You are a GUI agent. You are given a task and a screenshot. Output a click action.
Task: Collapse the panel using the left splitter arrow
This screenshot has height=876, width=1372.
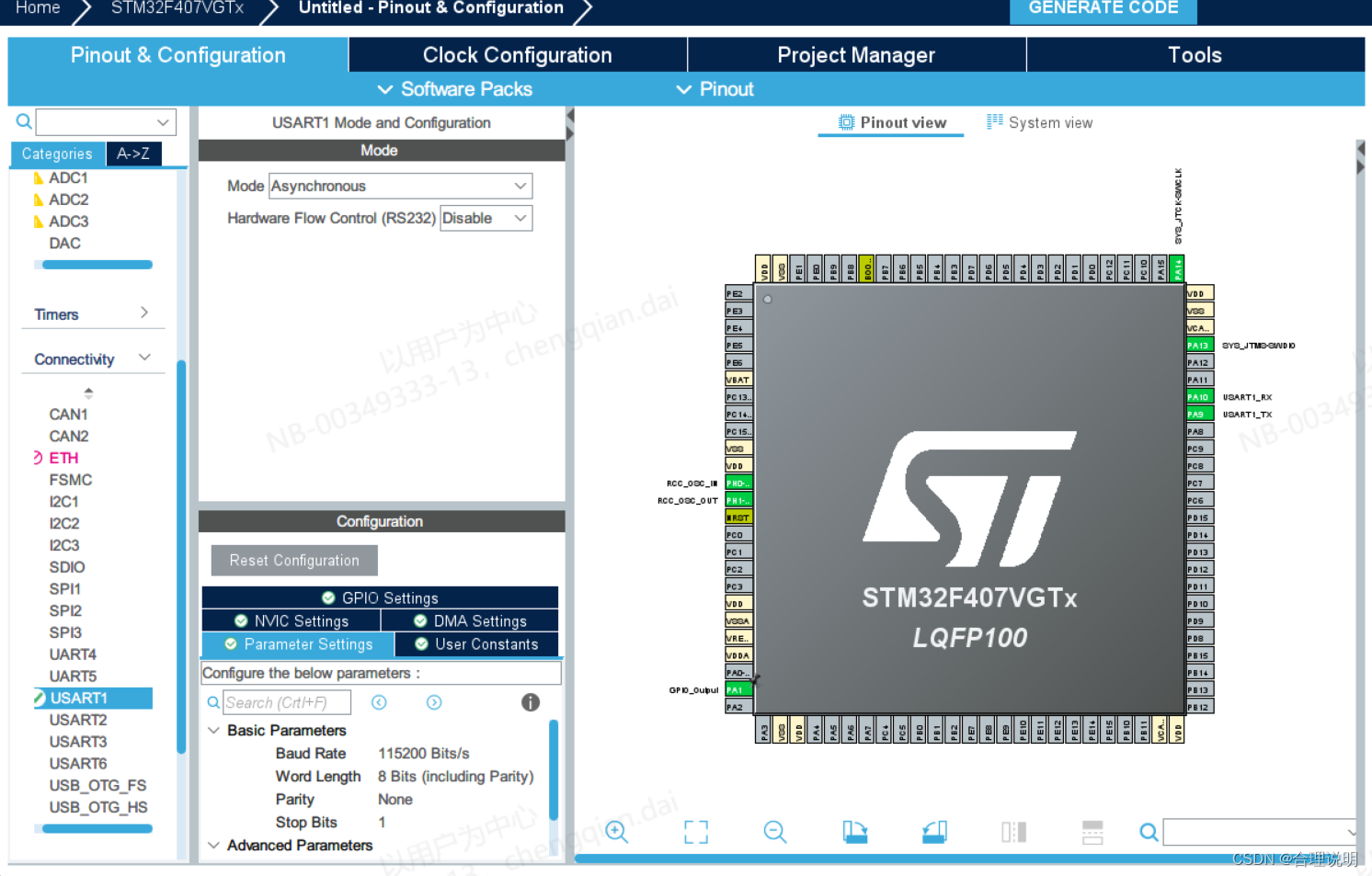[x=570, y=117]
